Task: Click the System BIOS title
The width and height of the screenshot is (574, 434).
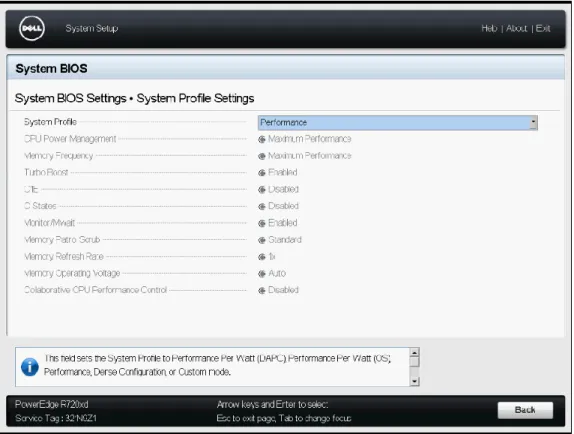Action: click(x=52, y=68)
